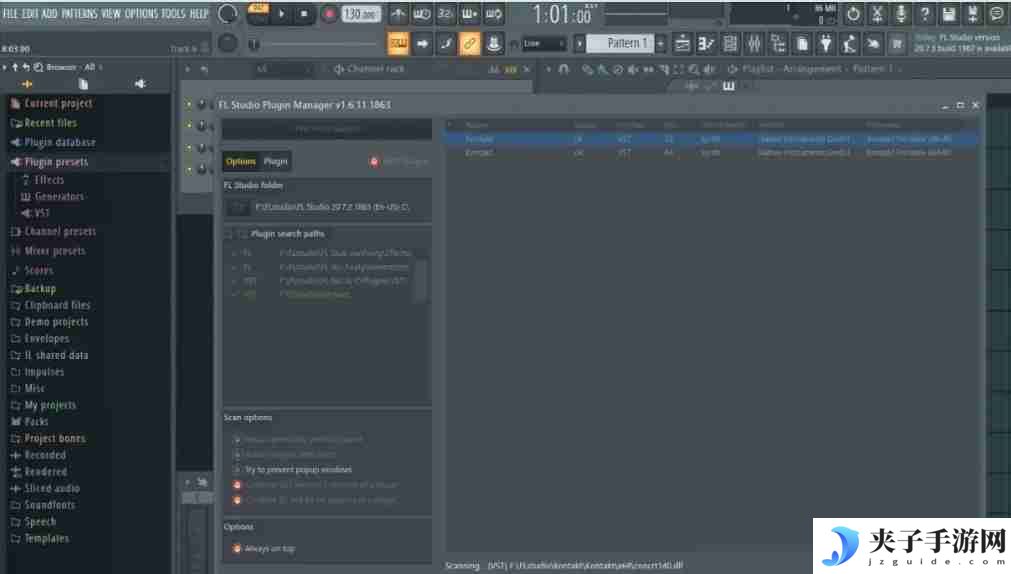Image resolution: width=1011 pixels, height=574 pixels.
Task: Open the Generators subfolder under Plugin presets
Action: [59, 197]
